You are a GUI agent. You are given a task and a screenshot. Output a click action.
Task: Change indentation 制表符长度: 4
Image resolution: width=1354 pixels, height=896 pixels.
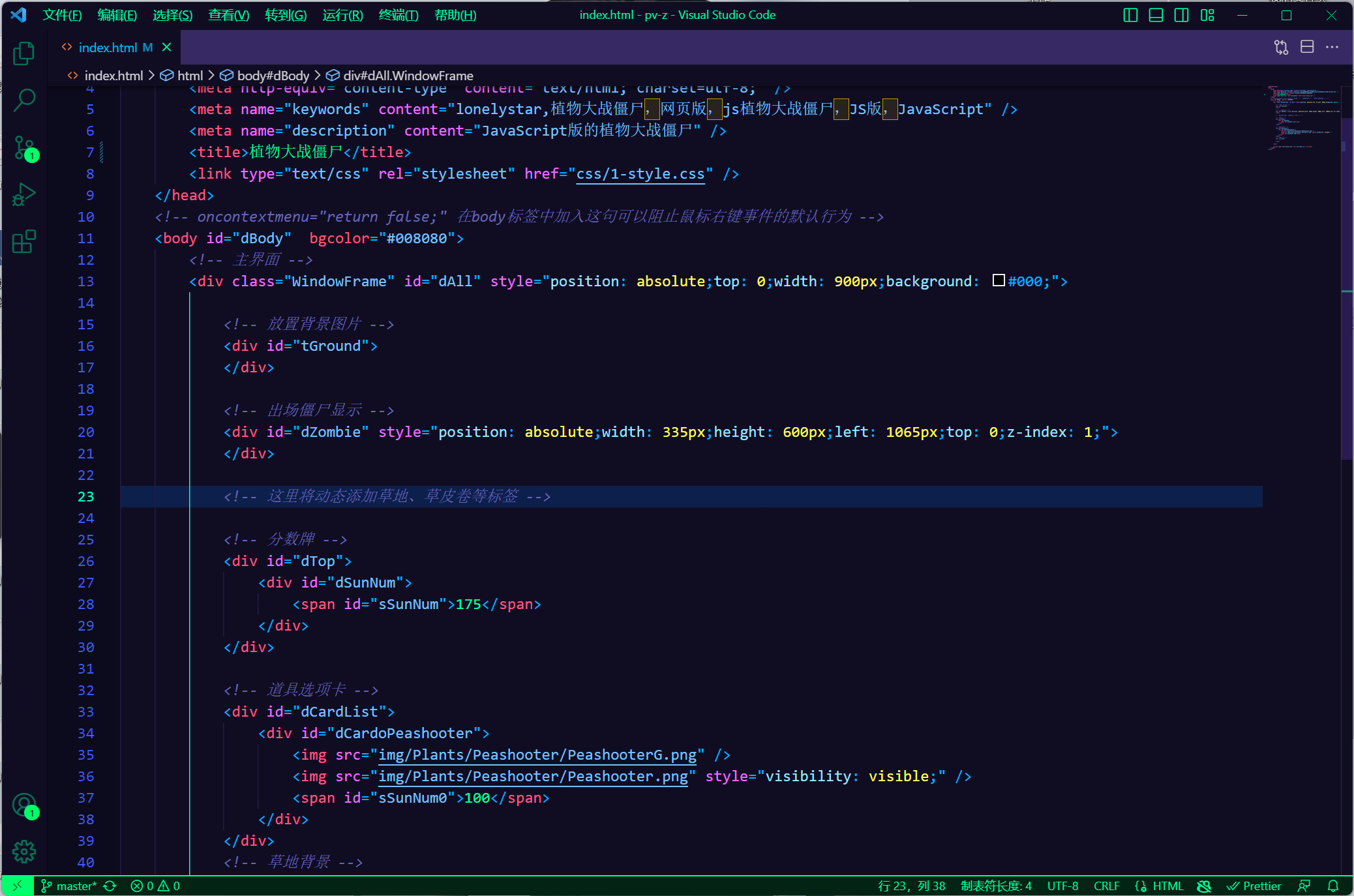pyautogui.click(x=996, y=886)
